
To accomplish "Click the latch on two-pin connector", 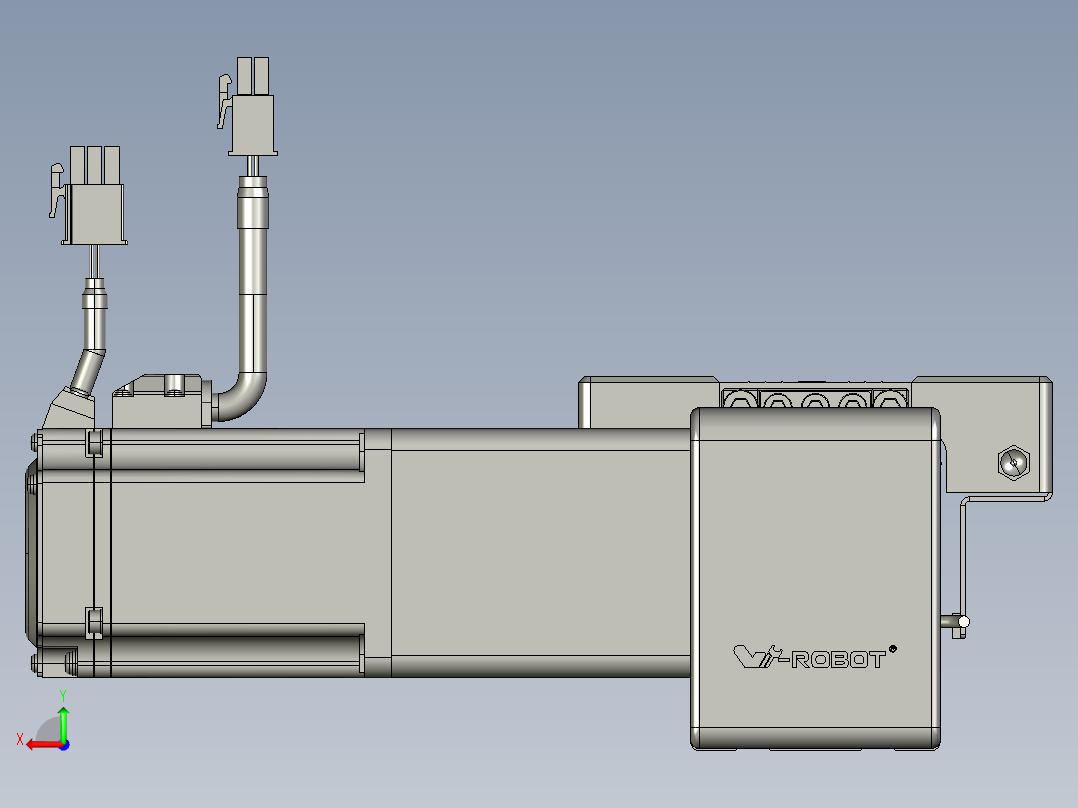I will (x=223, y=103).
